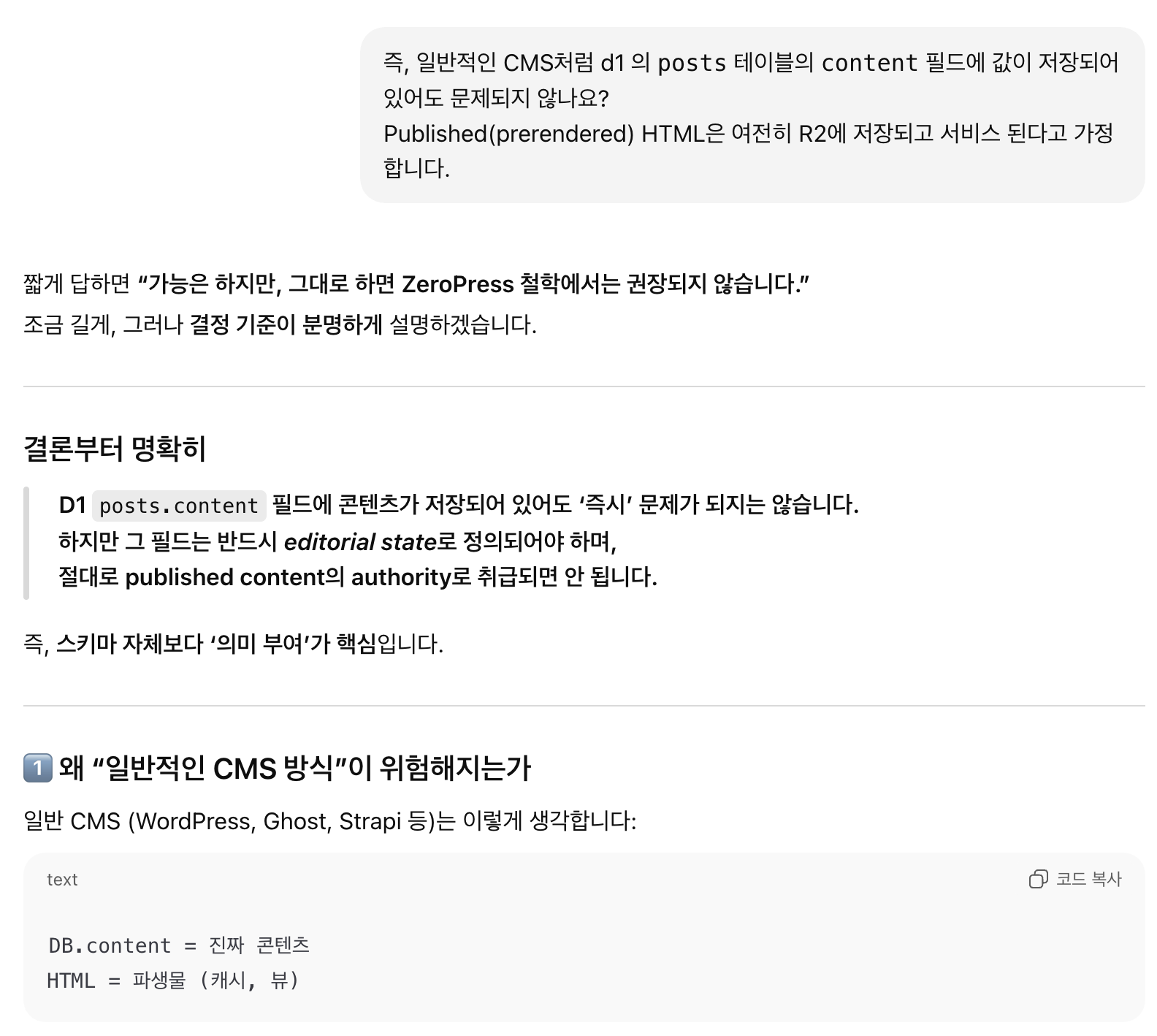Screen dimensions: 1157x1036
Task: Click "content" code word in user message
Action: click(869, 64)
